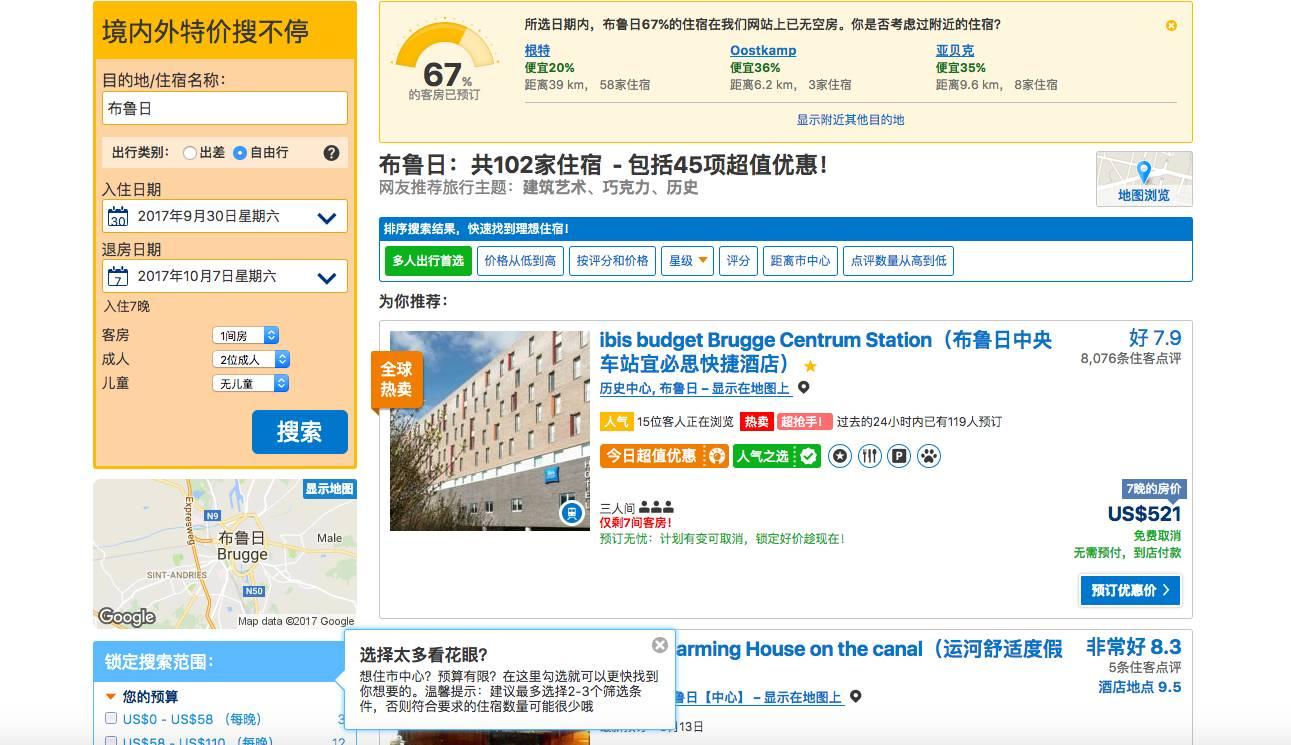The image size is (1291, 745).
Task: Click the 搜索 search button
Action: [300, 431]
